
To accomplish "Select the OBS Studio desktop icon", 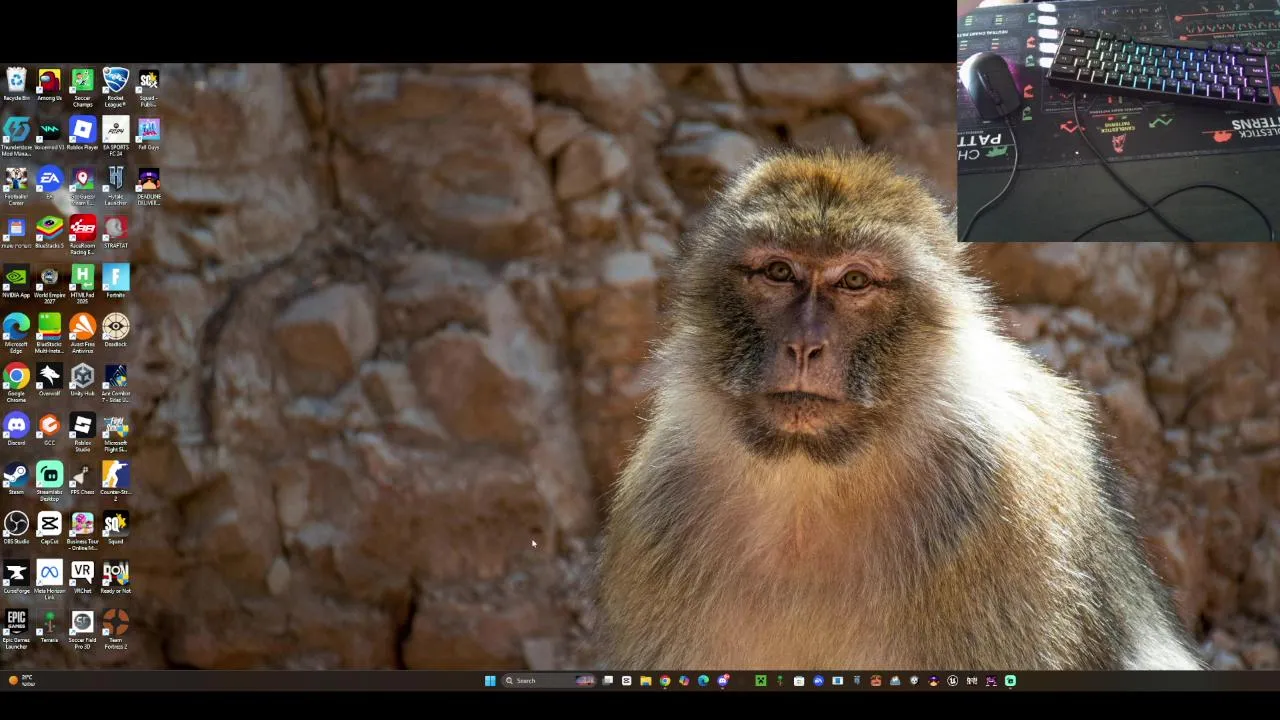I will click(16, 526).
